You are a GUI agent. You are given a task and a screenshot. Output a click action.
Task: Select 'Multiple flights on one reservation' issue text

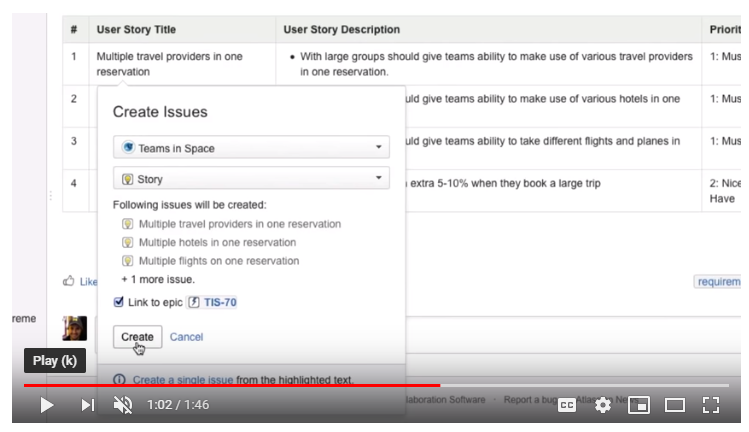pos(219,261)
